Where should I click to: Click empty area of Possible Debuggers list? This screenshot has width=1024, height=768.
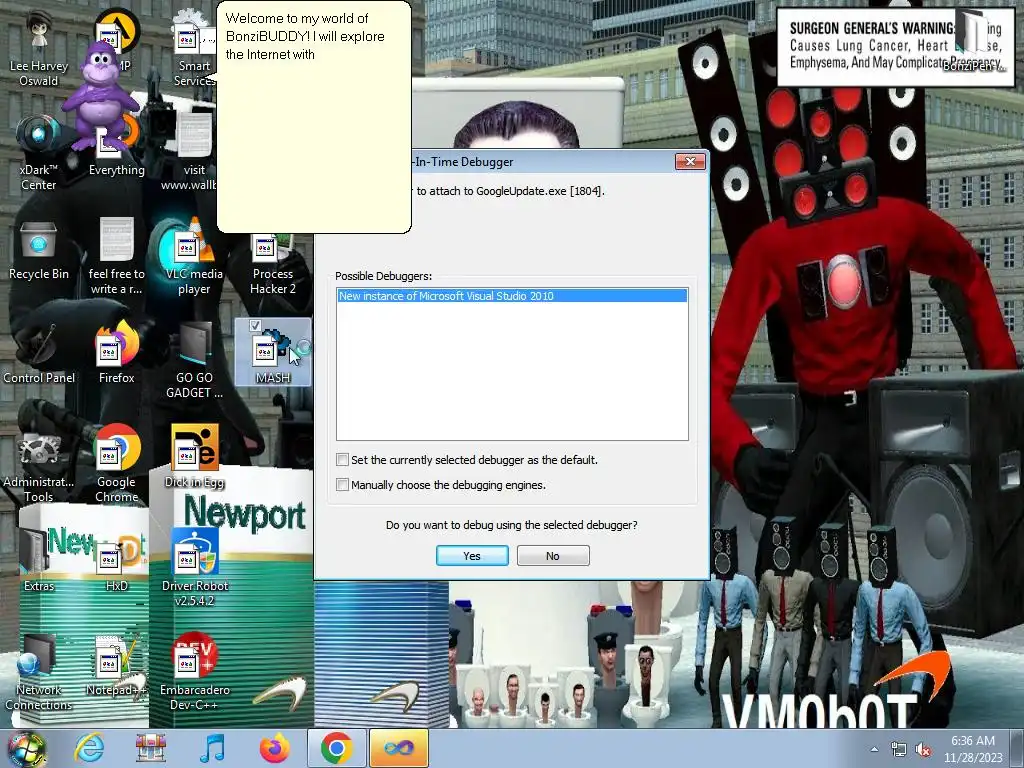coord(512,371)
